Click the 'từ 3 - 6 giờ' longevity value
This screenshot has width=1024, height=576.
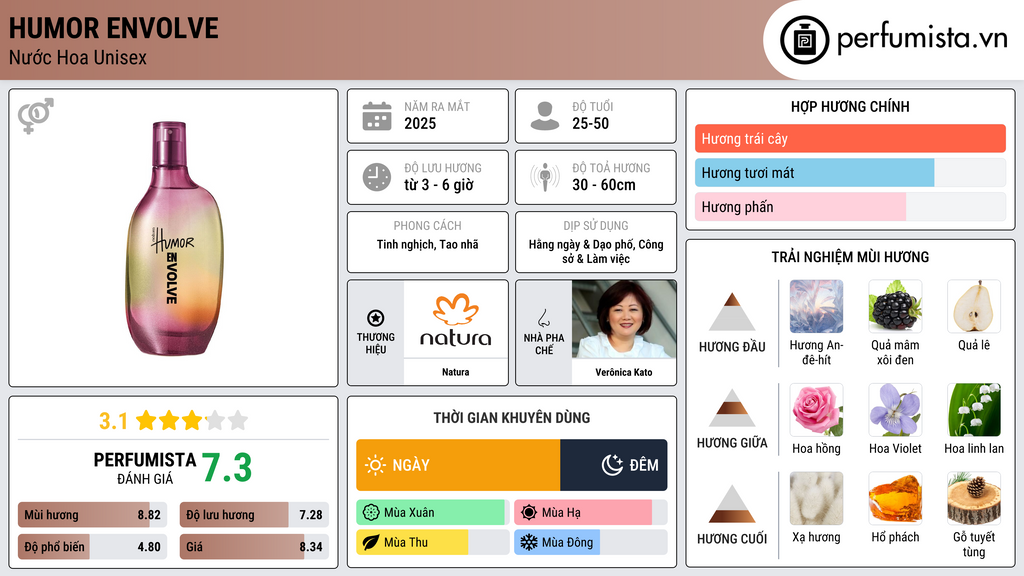[x=439, y=185]
